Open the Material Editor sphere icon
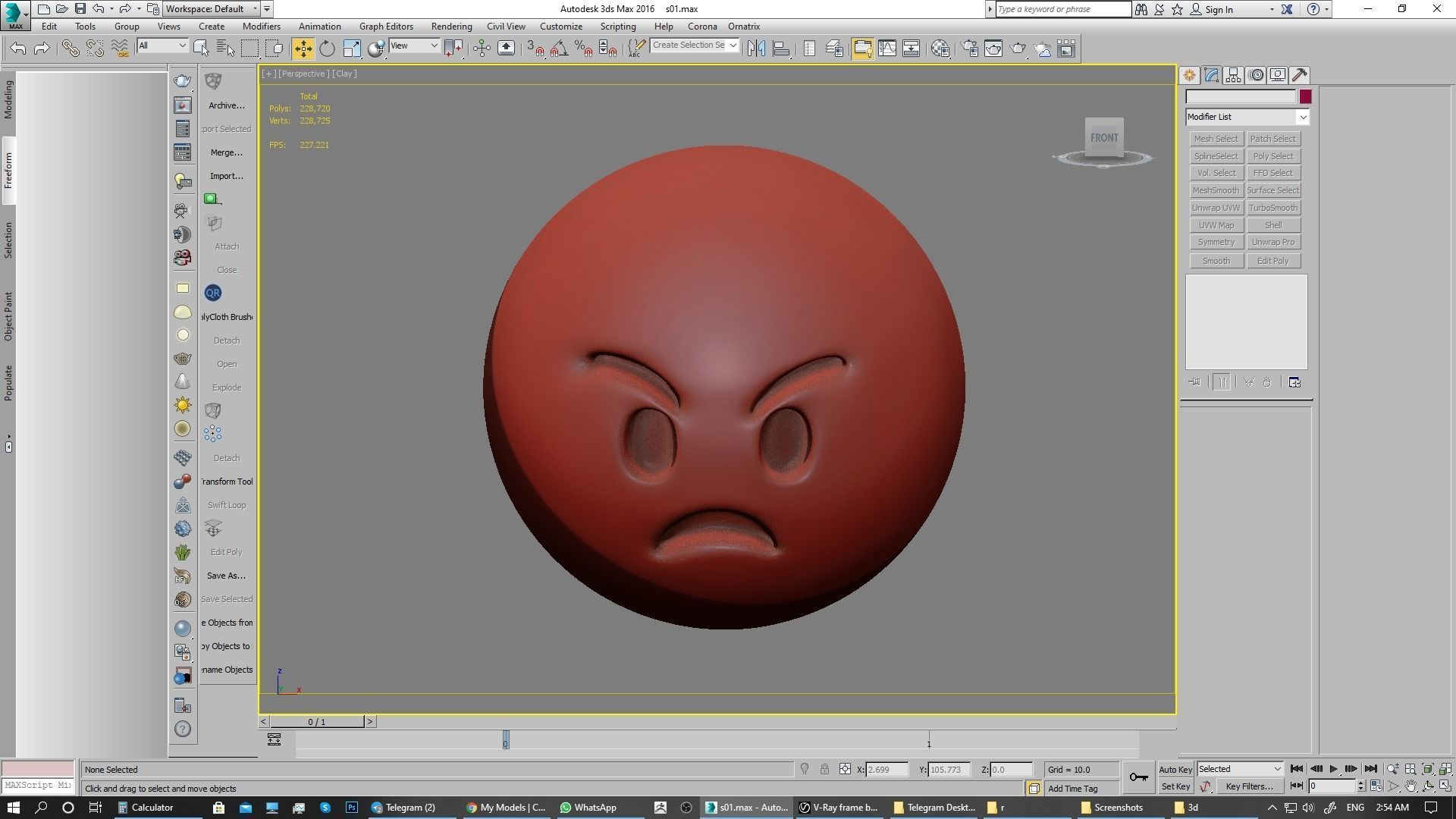The image size is (1456, 819). pos(940,49)
